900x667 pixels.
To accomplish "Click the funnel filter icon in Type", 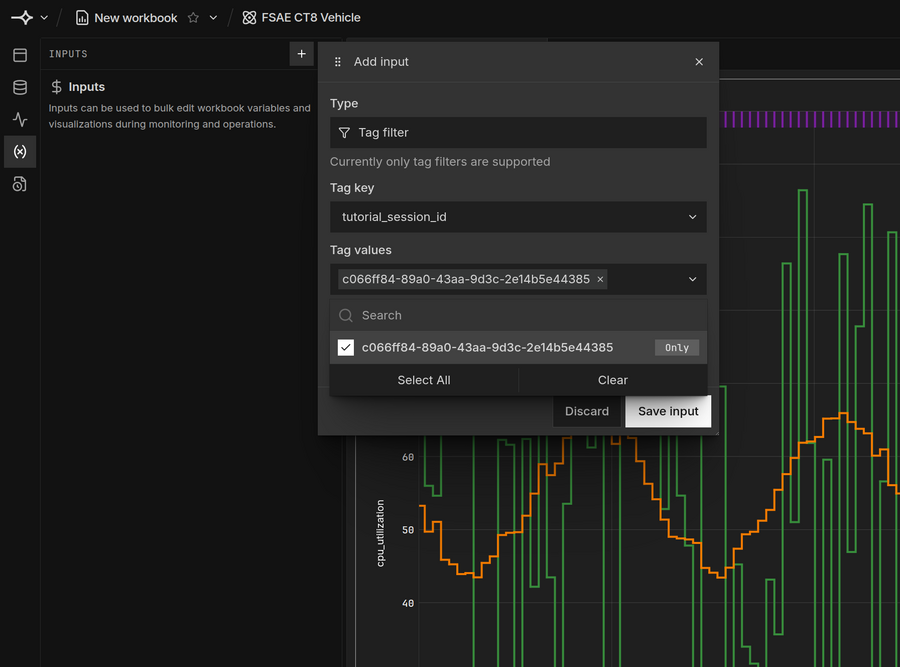I will point(344,133).
